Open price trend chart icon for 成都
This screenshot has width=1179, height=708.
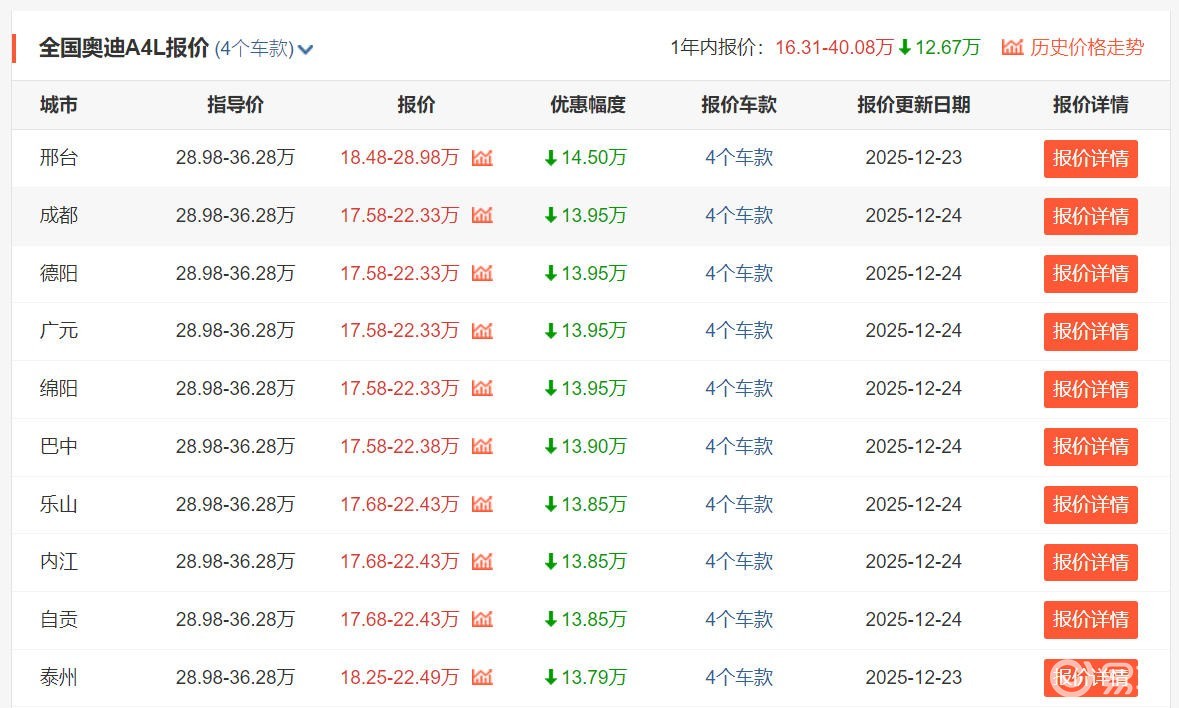point(482,216)
